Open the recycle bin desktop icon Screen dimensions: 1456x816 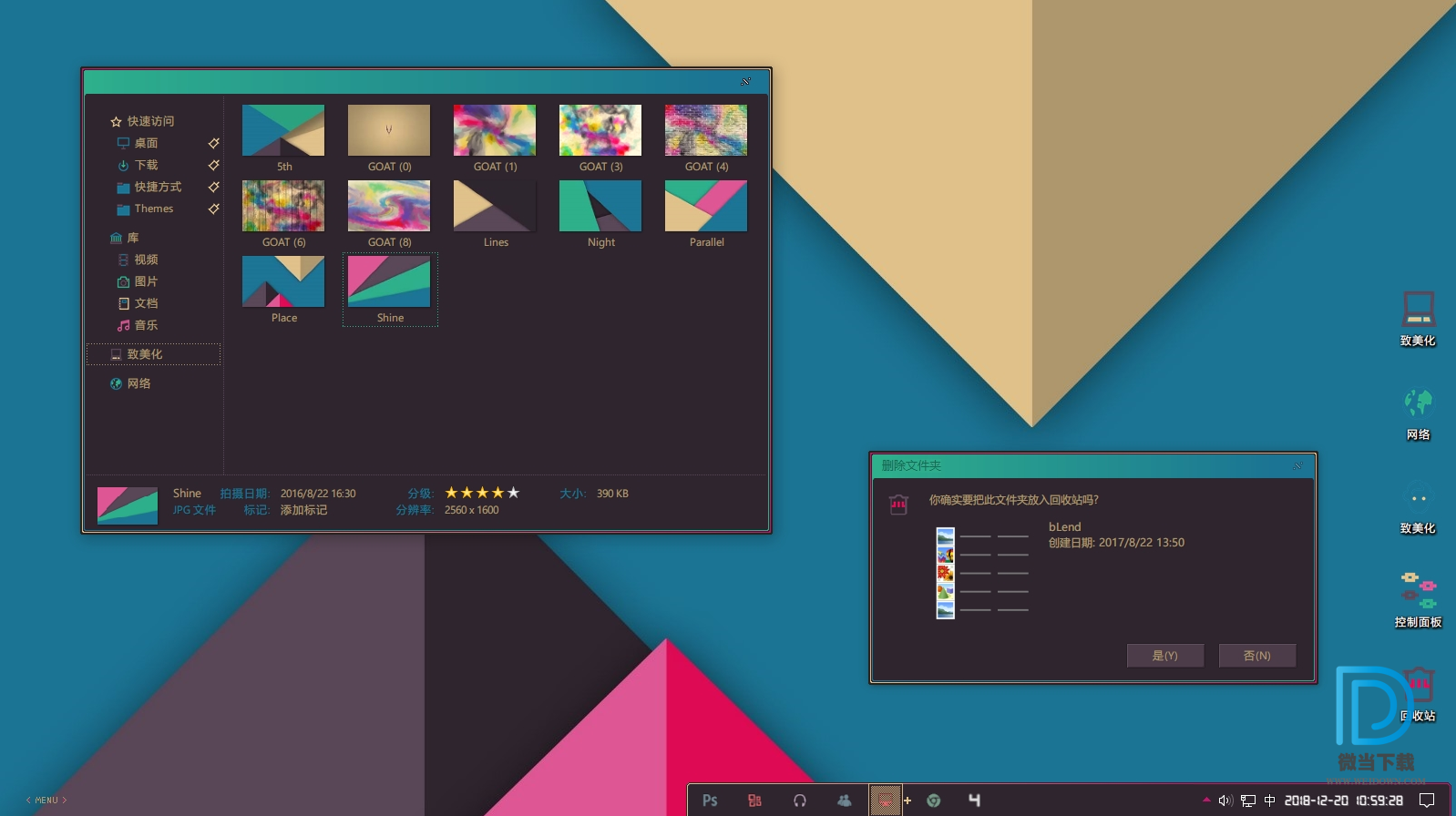pyautogui.click(x=1419, y=696)
